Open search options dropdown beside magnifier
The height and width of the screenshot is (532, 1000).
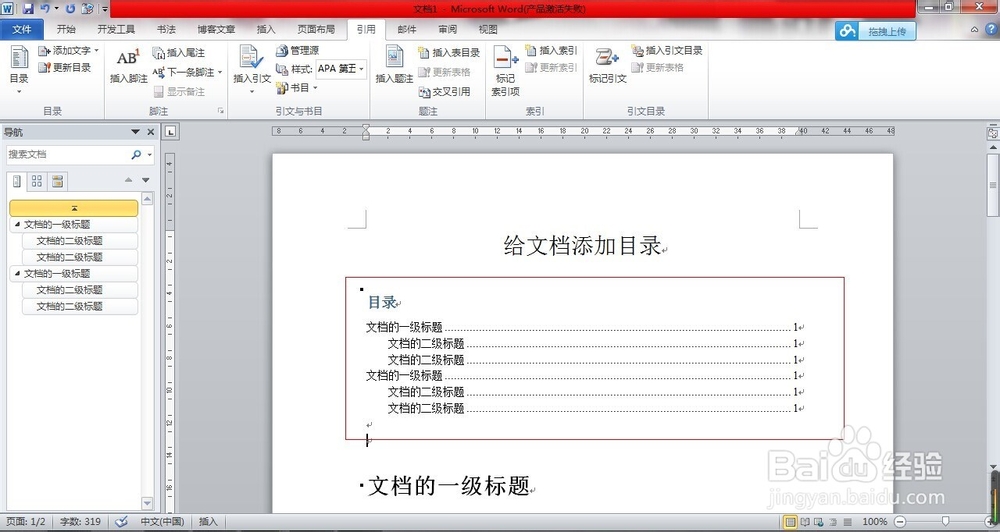tap(149, 154)
